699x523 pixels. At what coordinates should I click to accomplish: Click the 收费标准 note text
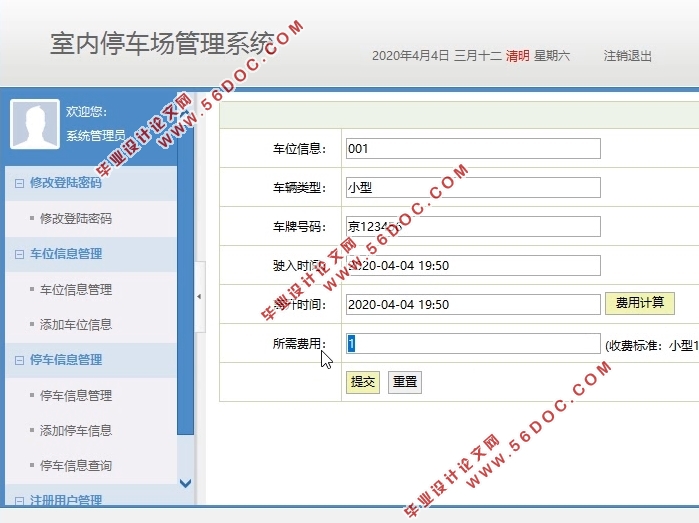coord(652,346)
